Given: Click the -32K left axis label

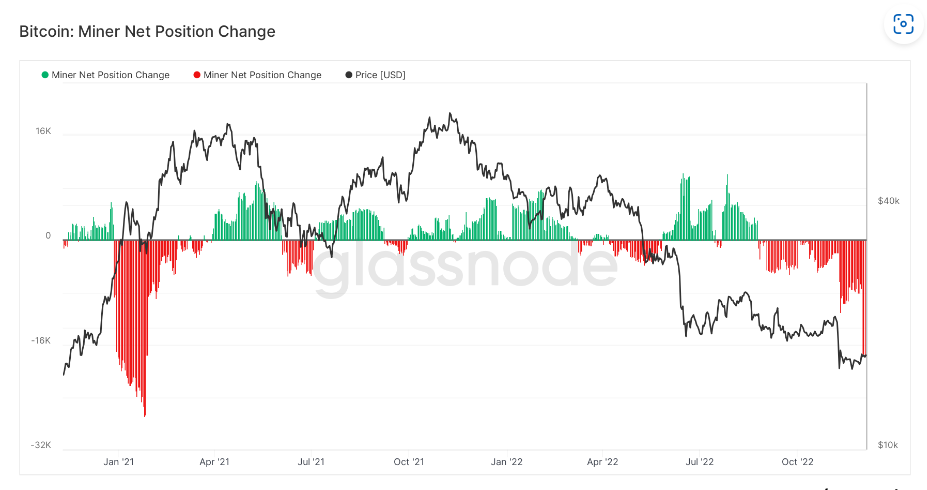Looking at the screenshot, I should click(x=39, y=445).
